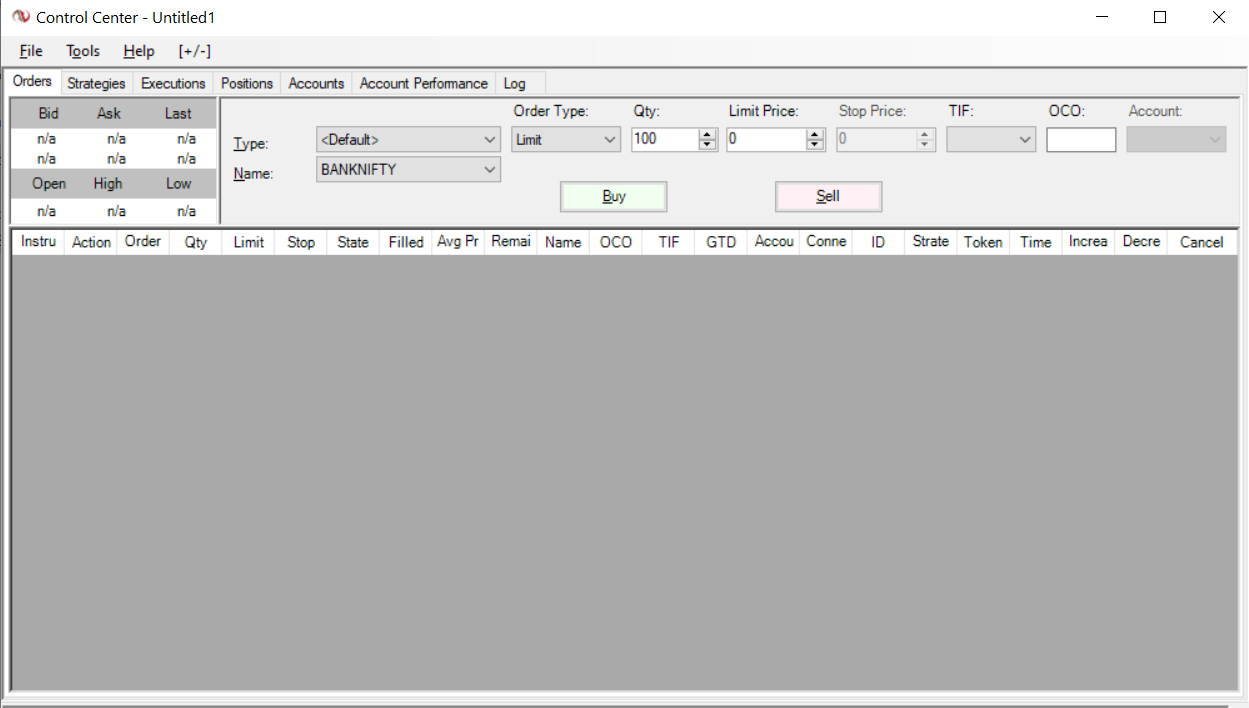Open the Help menu
Image resolution: width=1249 pixels, height=708 pixels.
coord(139,51)
